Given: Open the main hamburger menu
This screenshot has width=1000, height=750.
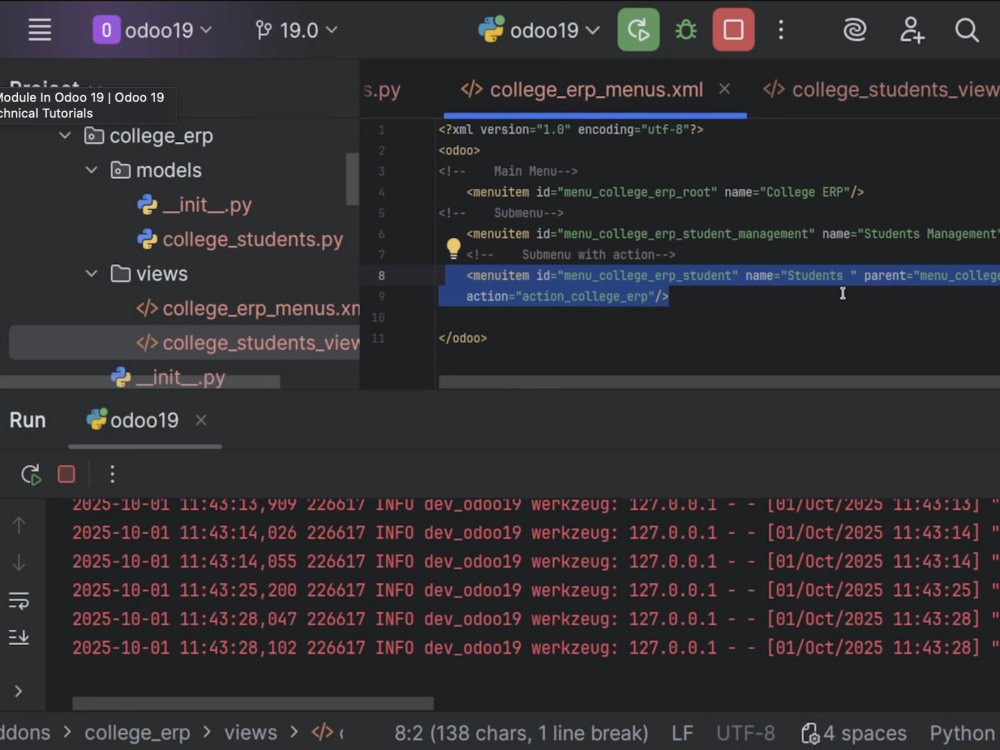Looking at the screenshot, I should coord(40,30).
